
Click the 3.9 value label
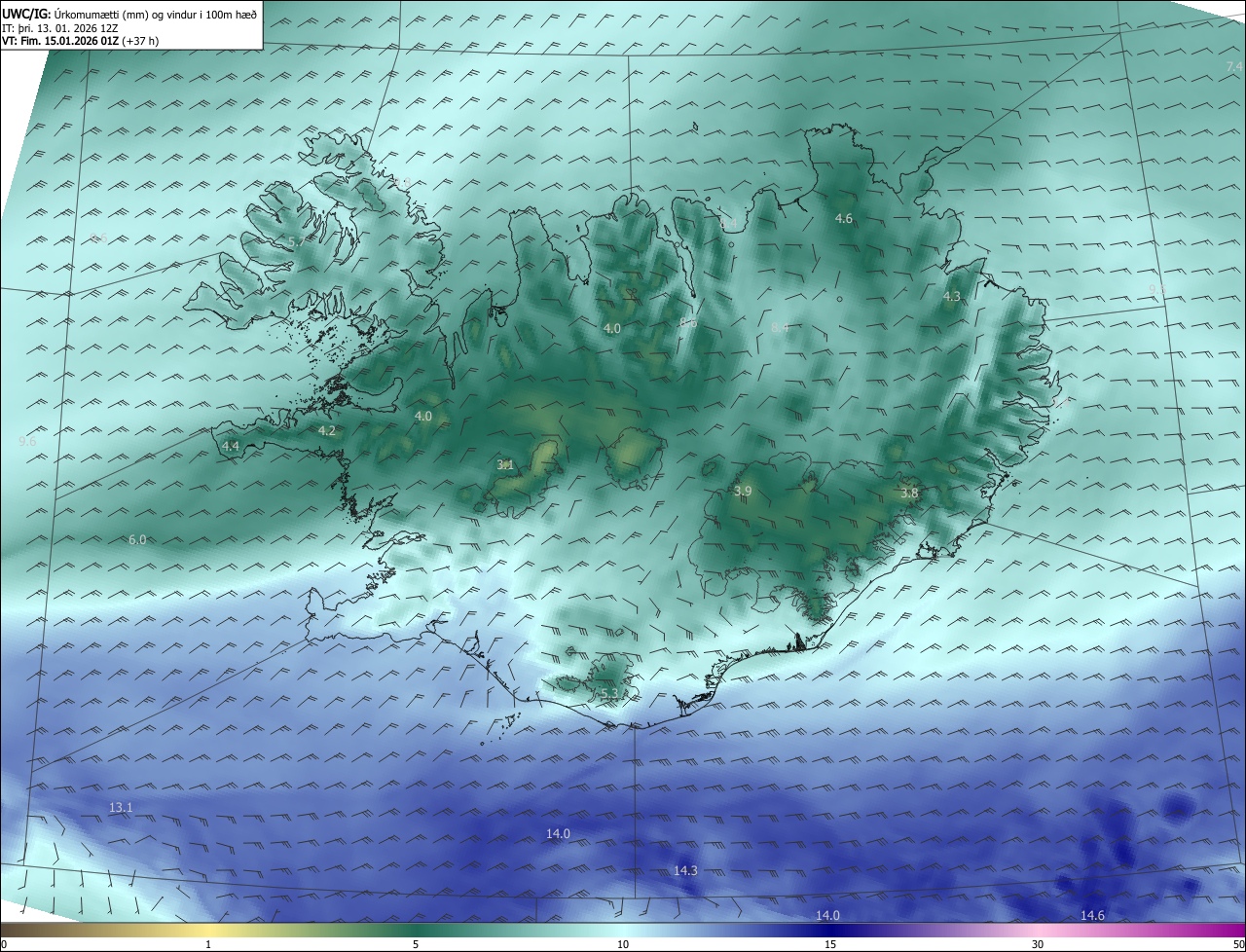point(743,492)
